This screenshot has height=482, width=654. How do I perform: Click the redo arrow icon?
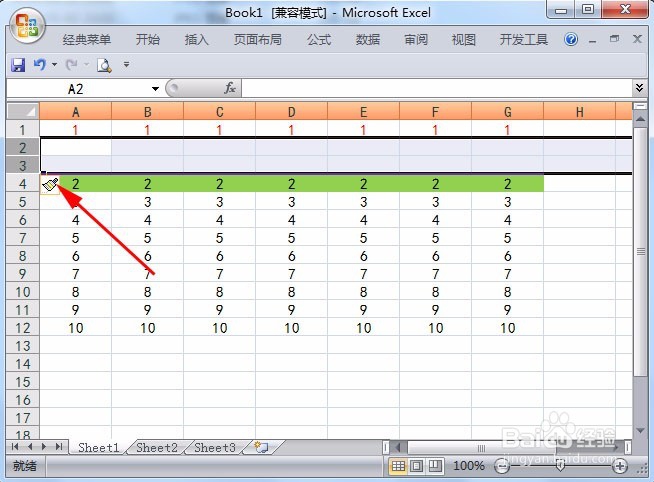(71, 65)
